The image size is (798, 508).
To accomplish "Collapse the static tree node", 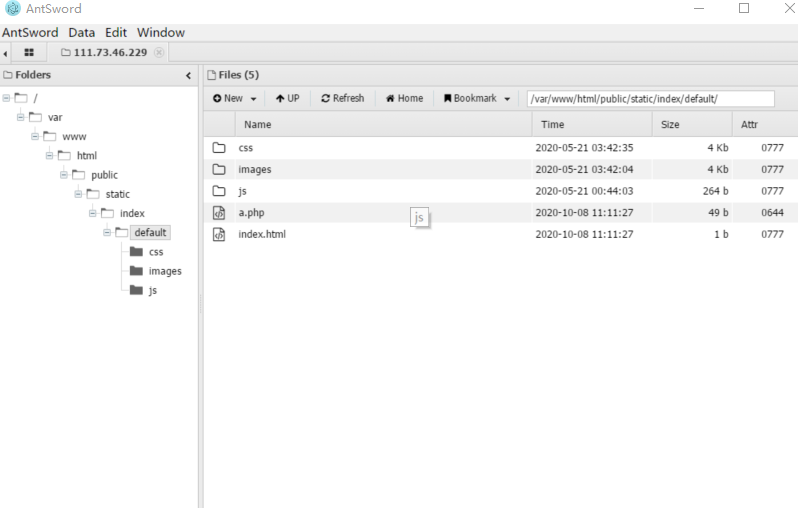I will pyautogui.click(x=78, y=194).
